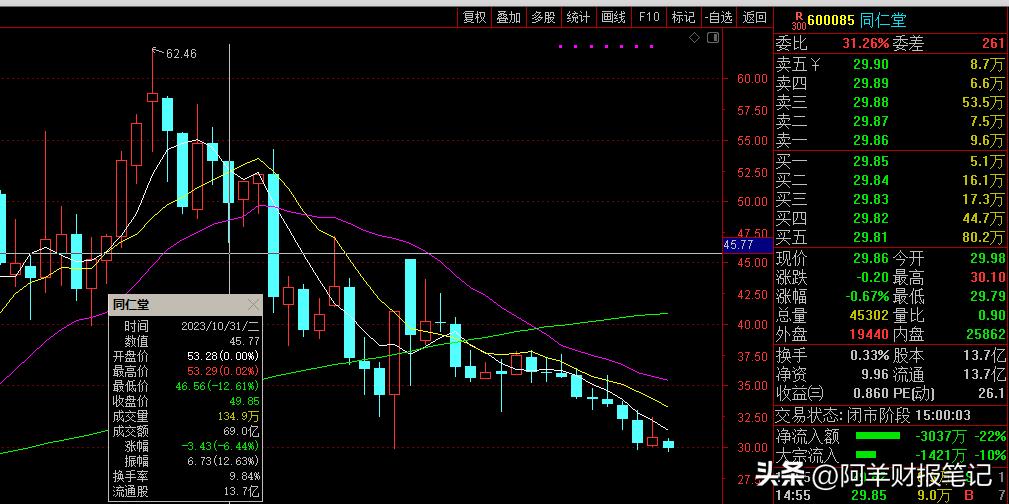This screenshot has width=1009, height=504.
Task: Click the ¥ symbol next to 卖五
Action: (x=815, y=64)
